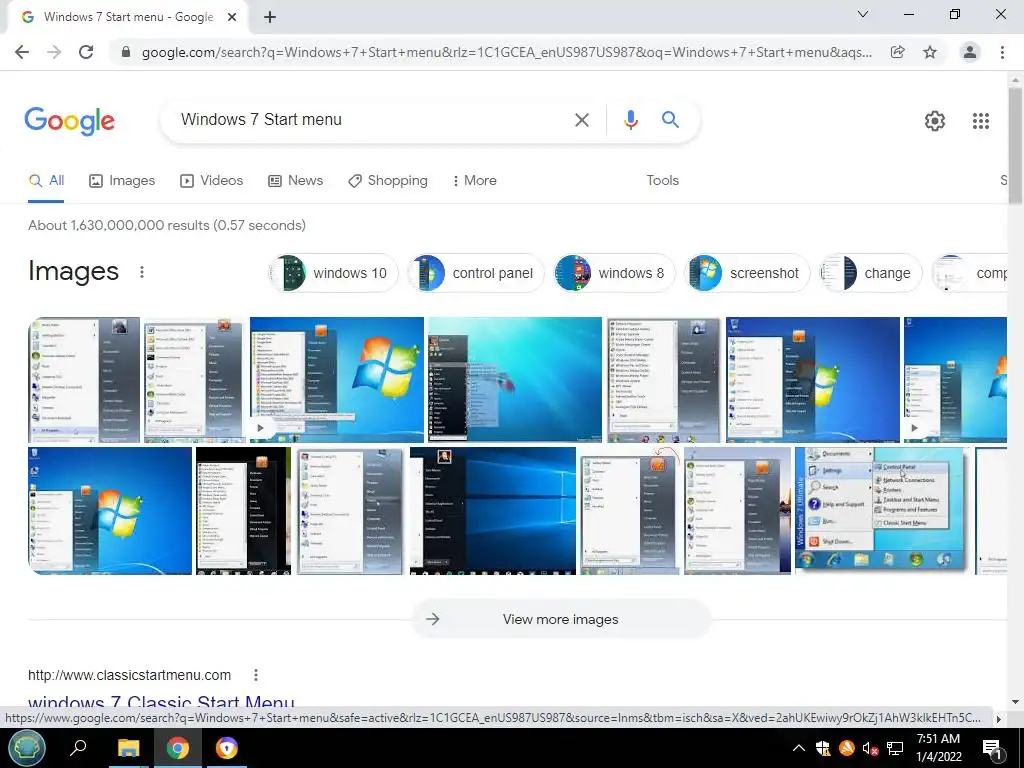Submit search with magnifier icon
The width and height of the screenshot is (1024, 768).
point(670,120)
